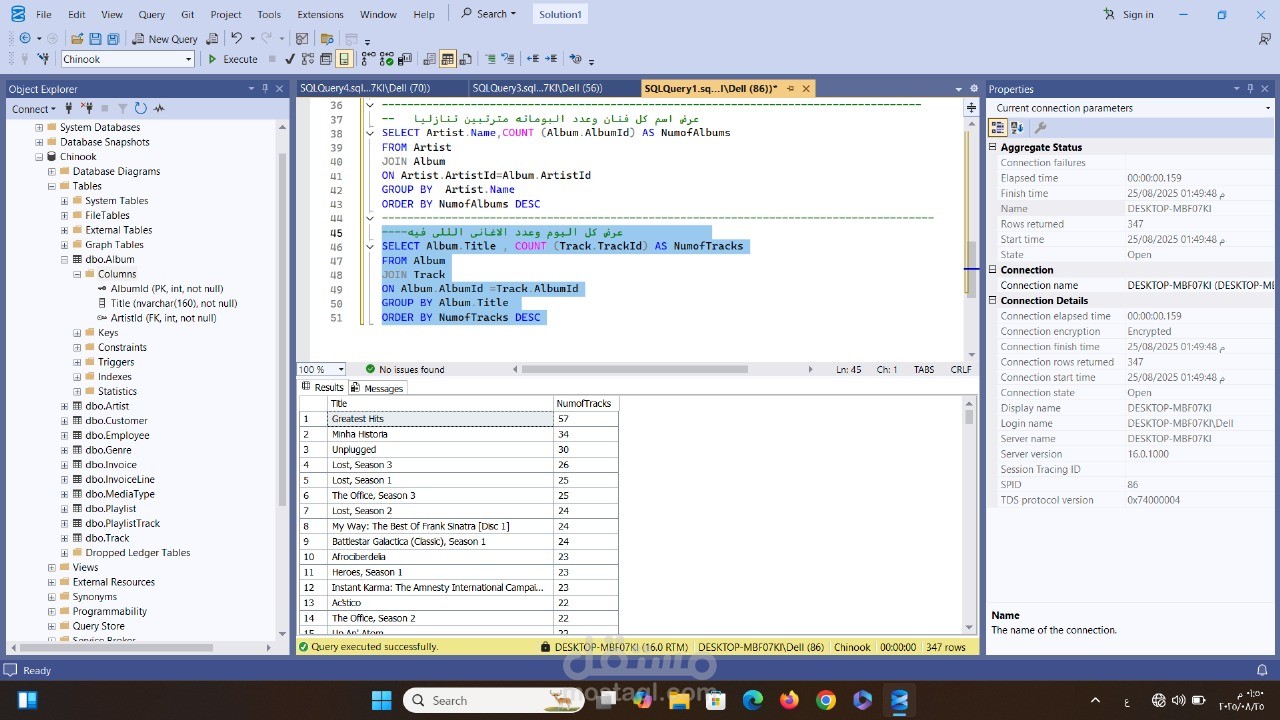Click the Save All toolbar icon
Screen dimensions: 1280x720
112,39
